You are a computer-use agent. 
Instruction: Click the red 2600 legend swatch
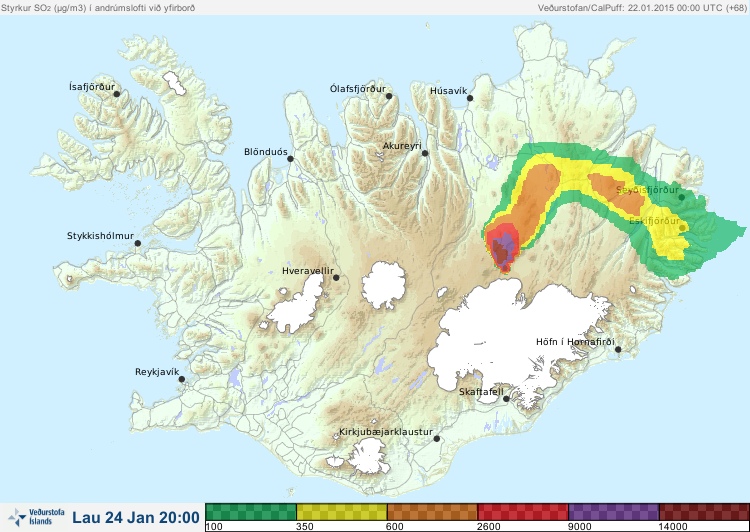[x=523, y=512]
